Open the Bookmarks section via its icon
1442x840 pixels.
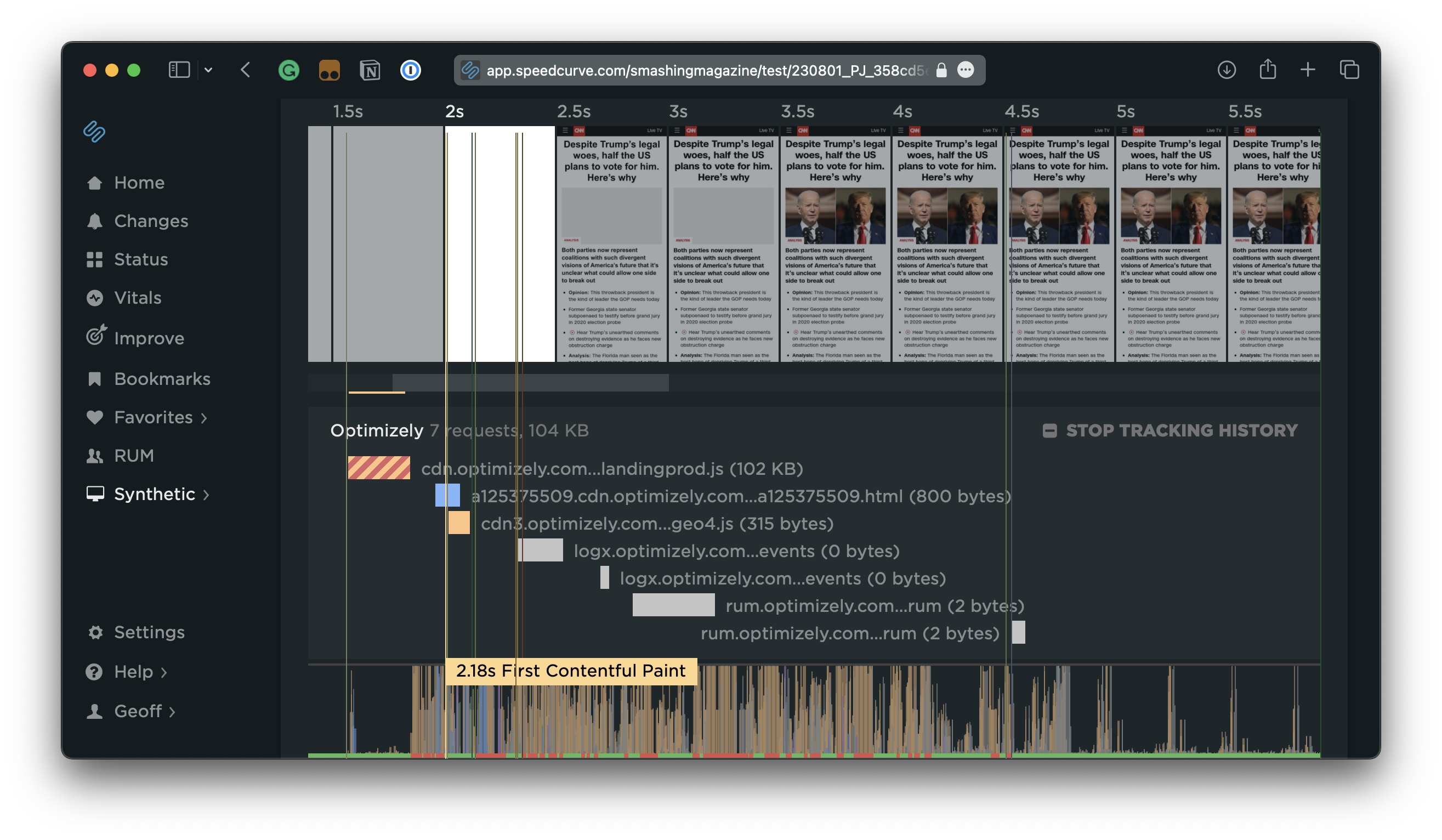pos(95,379)
